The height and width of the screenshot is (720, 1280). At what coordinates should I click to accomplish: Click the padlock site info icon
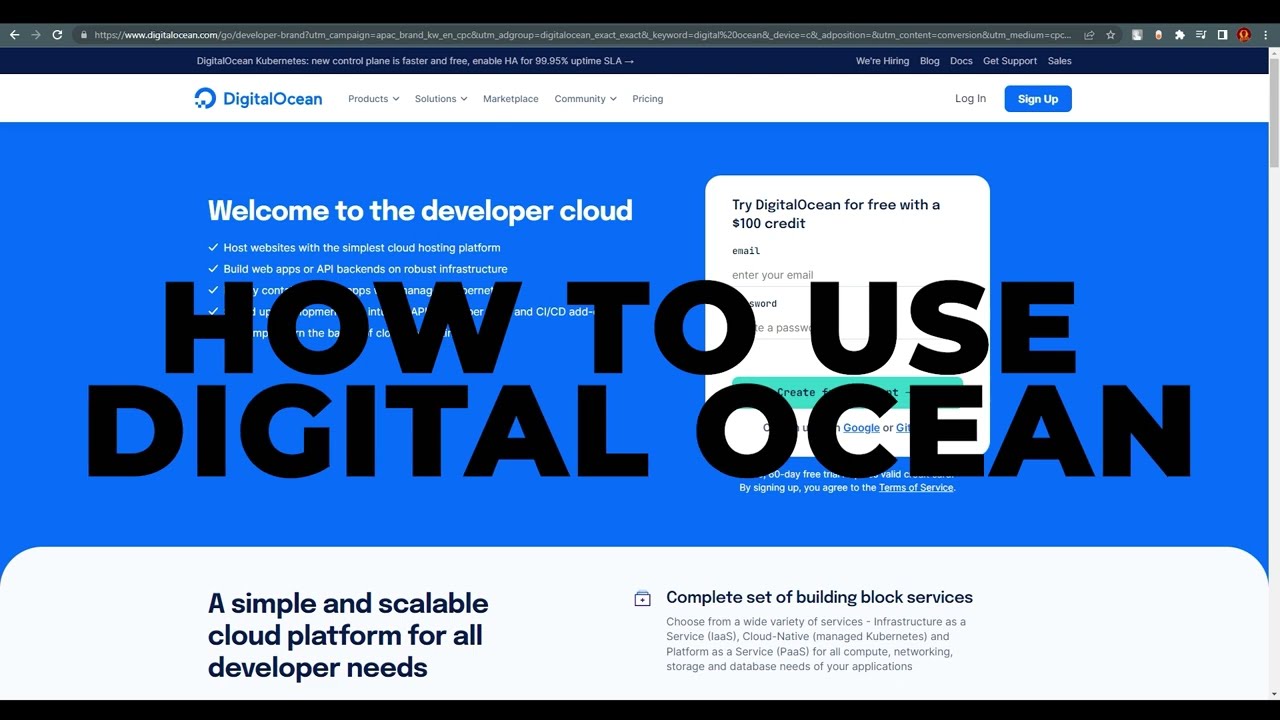click(x=83, y=35)
